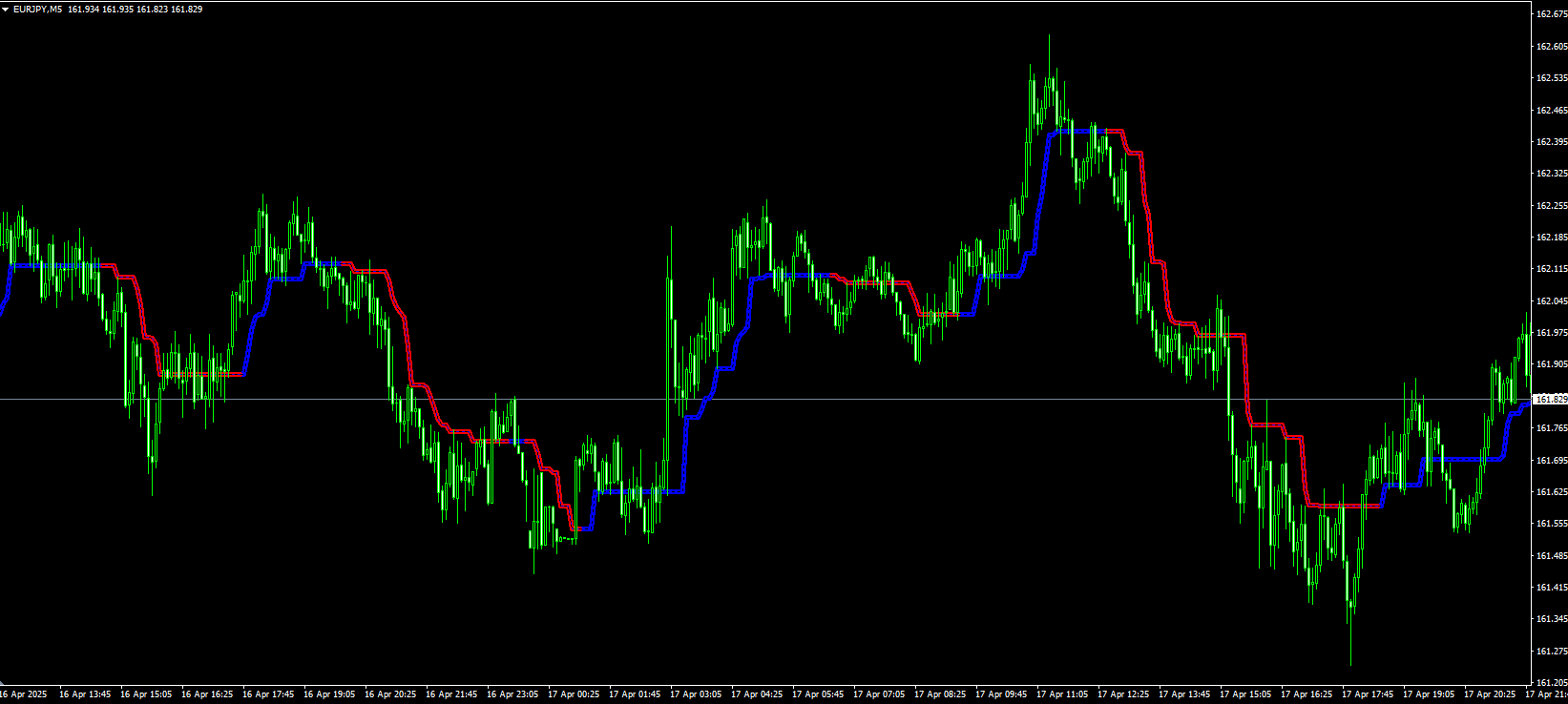
Task: Click the 17 Apr 04:25 time label
Action: tap(757, 694)
